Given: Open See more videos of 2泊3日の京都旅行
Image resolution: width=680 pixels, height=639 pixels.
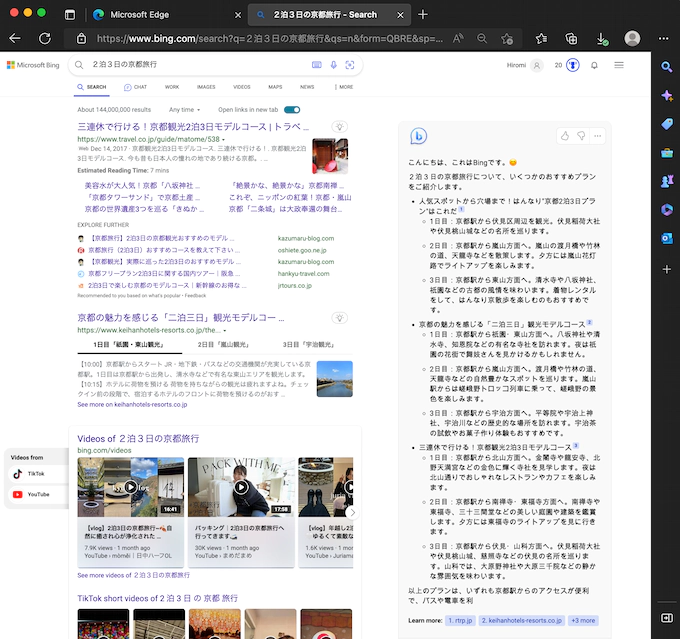Looking at the screenshot, I should pos(134,575).
